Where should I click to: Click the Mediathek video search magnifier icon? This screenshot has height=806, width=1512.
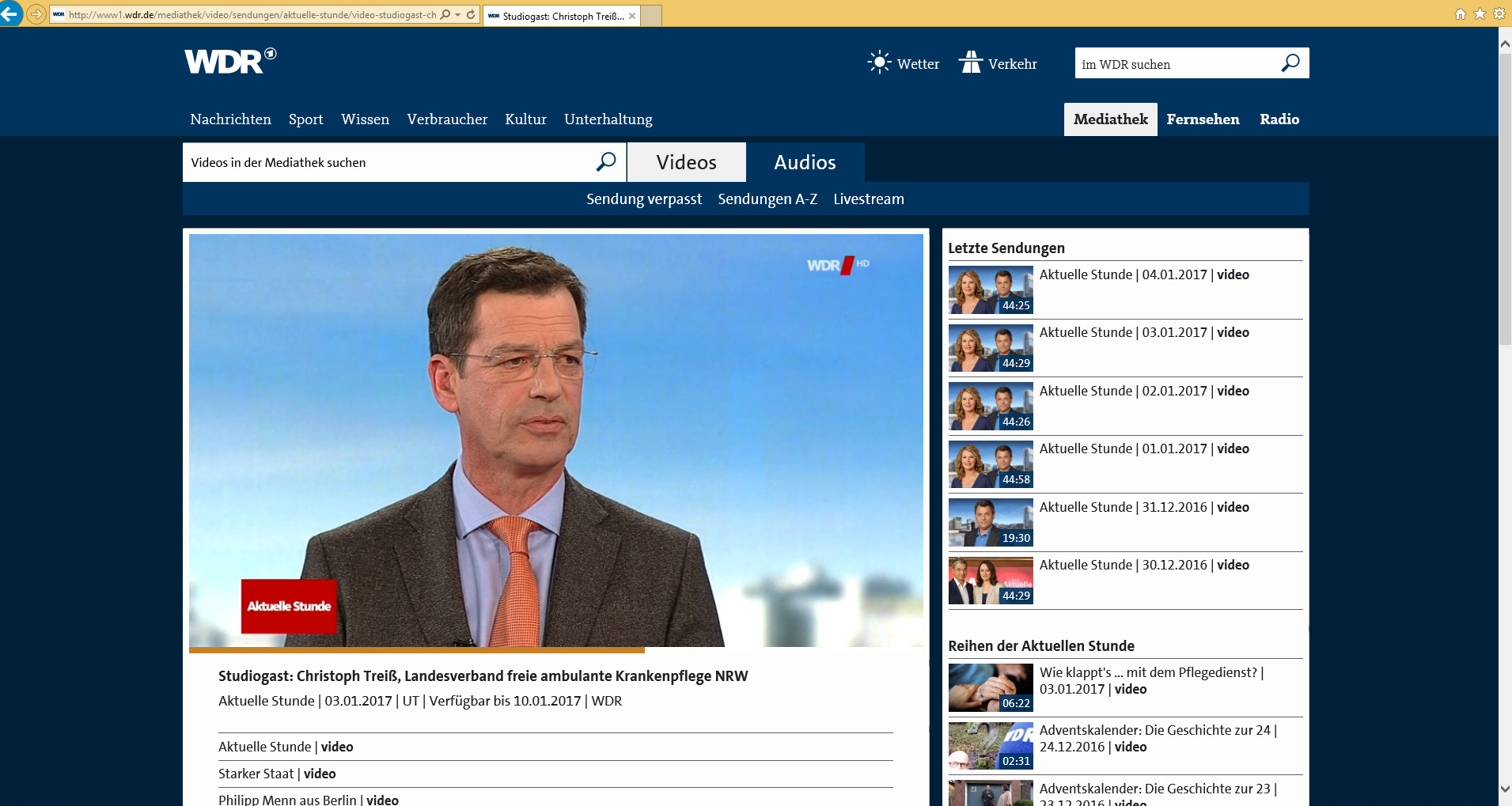pyautogui.click(x=605, y=162)
